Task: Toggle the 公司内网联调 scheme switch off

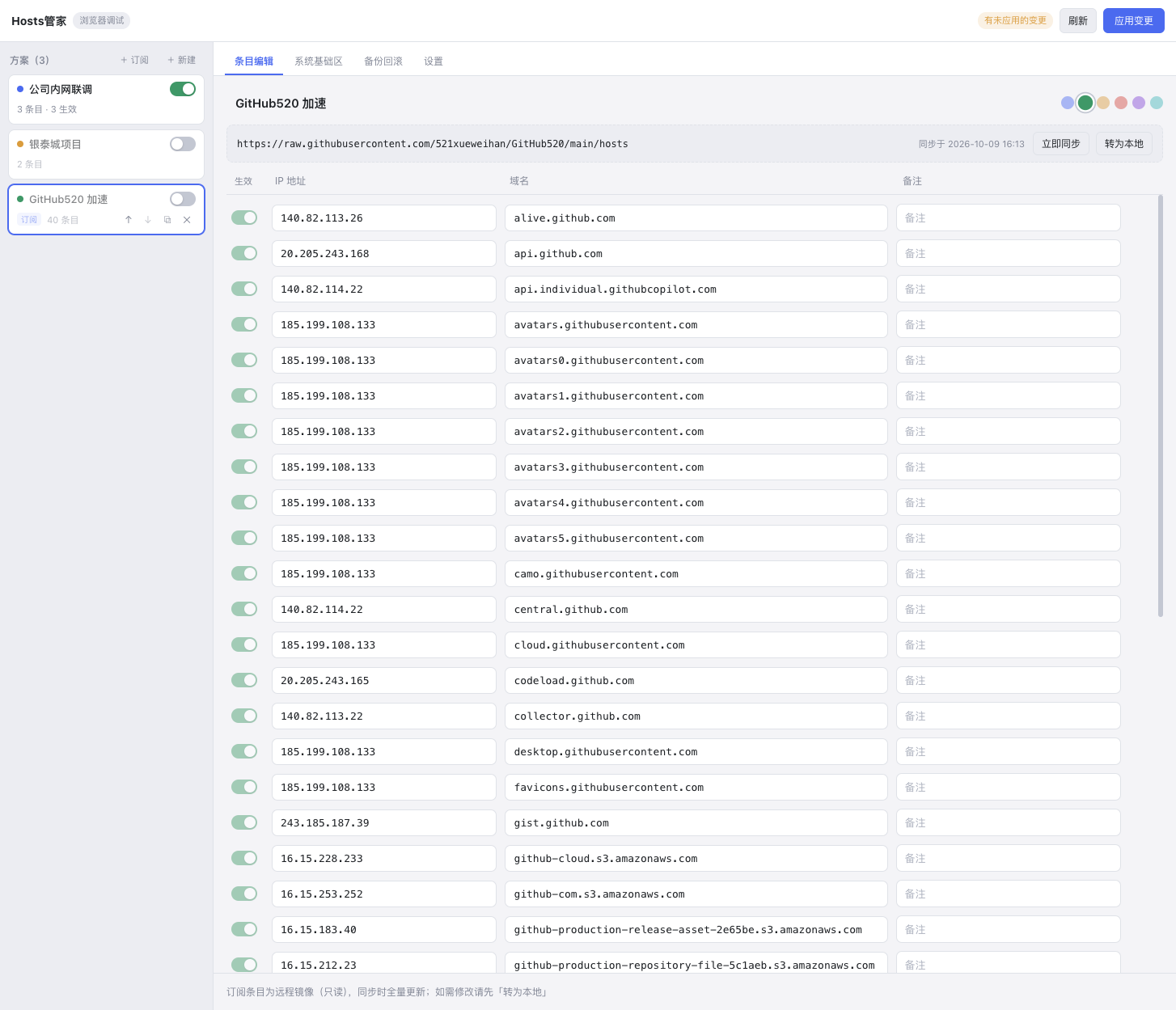Action: click(x=183, y=89)
